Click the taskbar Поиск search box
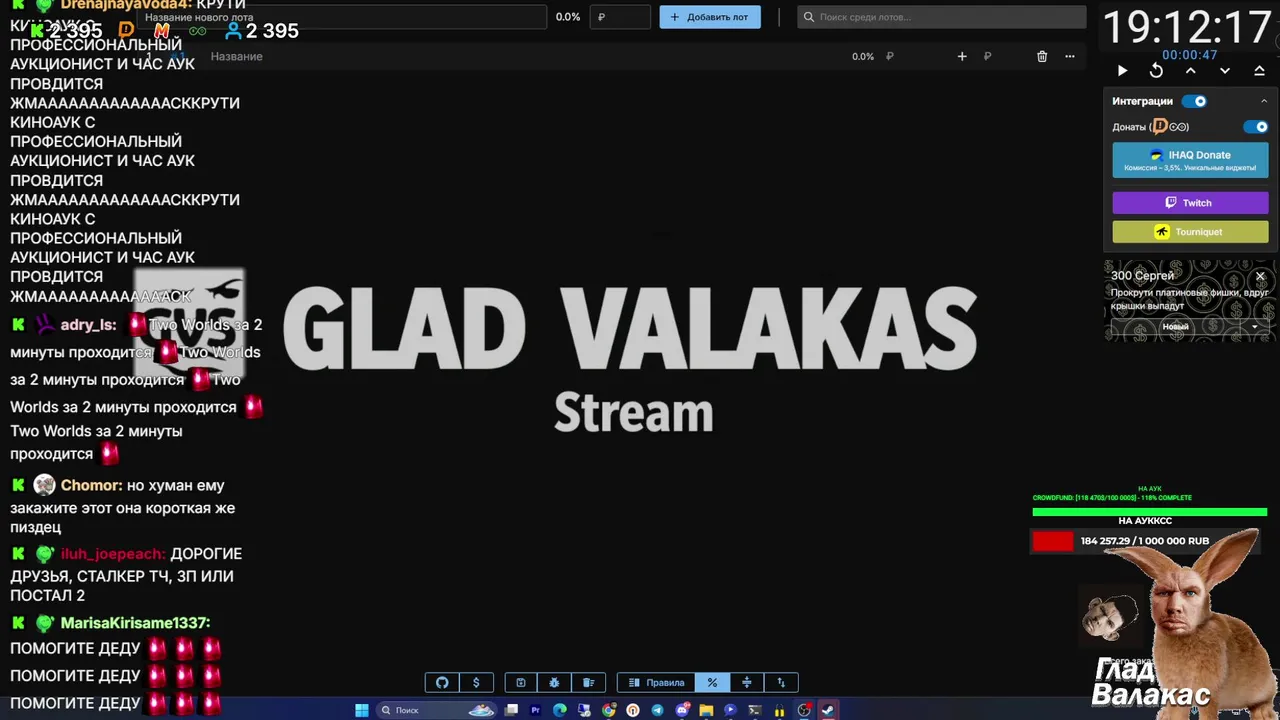 pos(437,710)
